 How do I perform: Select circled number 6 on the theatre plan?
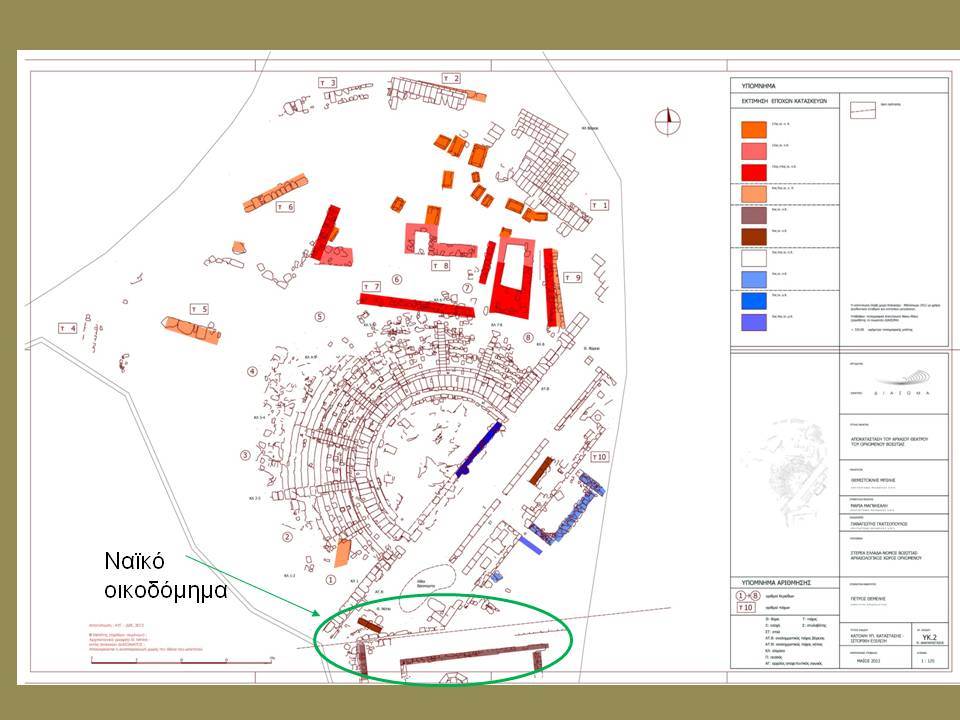[x=397, y=280]
